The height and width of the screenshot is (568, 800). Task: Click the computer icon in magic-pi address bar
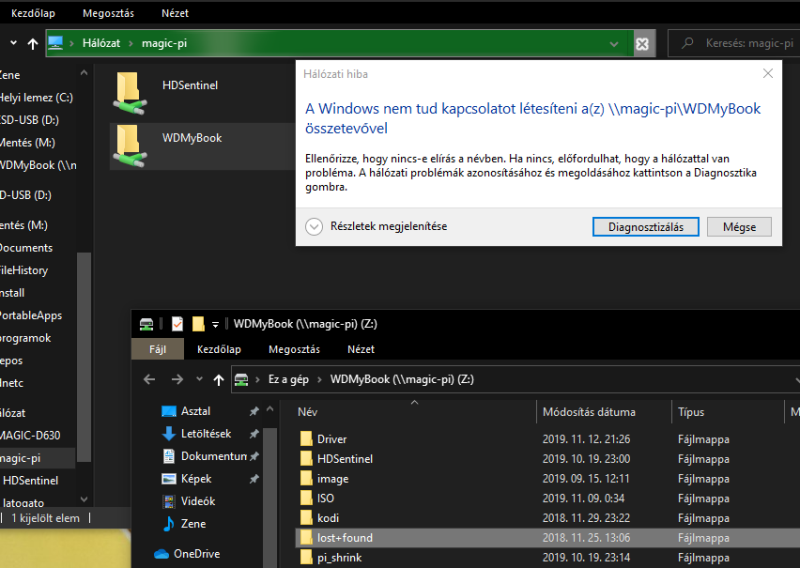tap(55, 43)
